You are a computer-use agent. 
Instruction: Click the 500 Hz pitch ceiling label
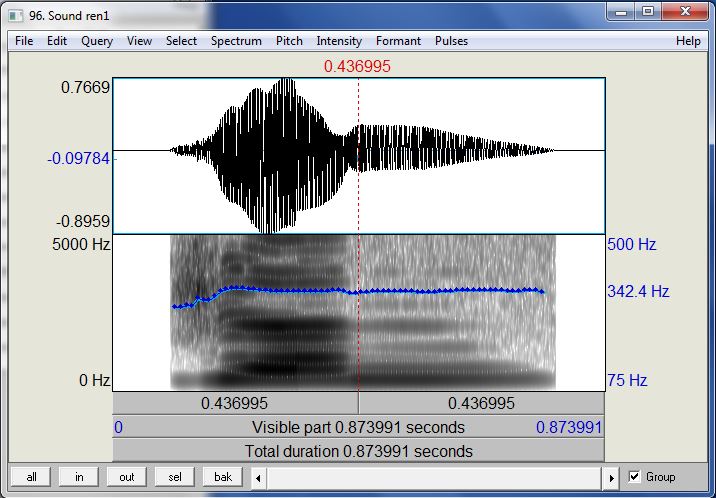click(x=632, y=245)
